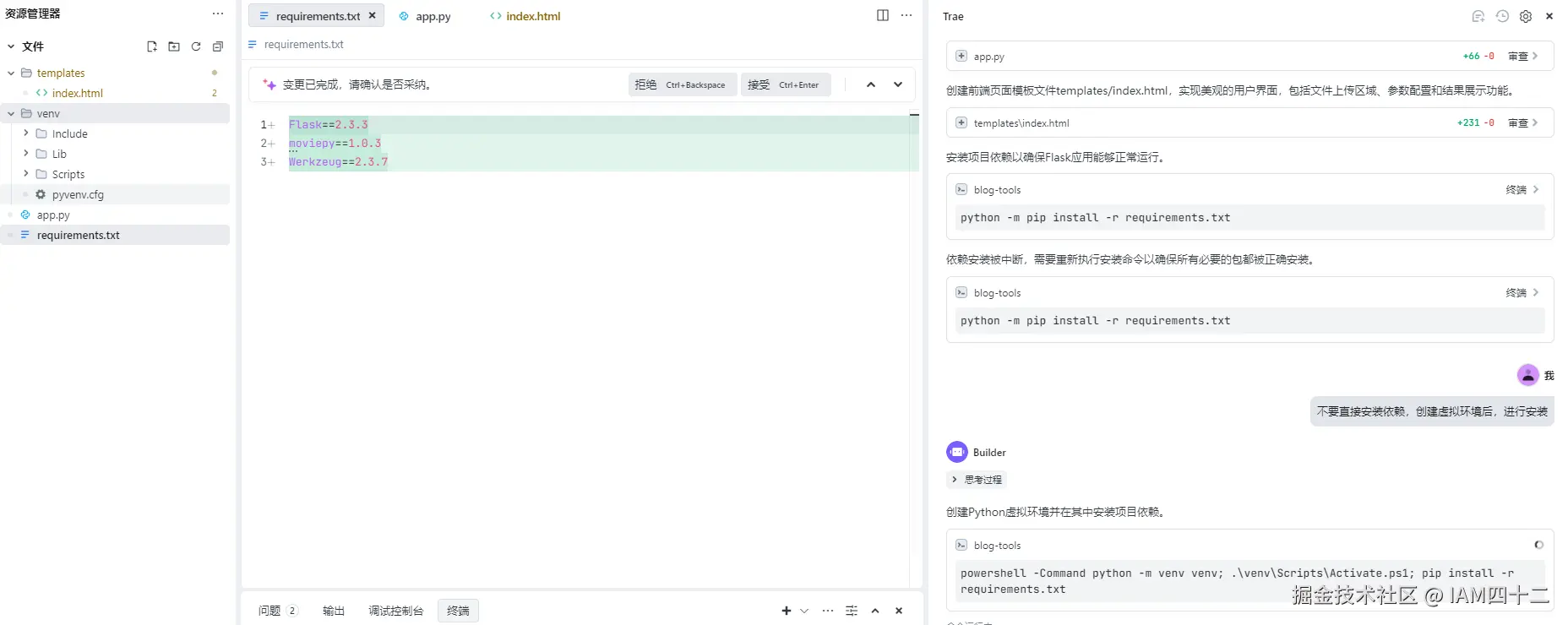Click the running spinner on blog-tools command

1538,545
